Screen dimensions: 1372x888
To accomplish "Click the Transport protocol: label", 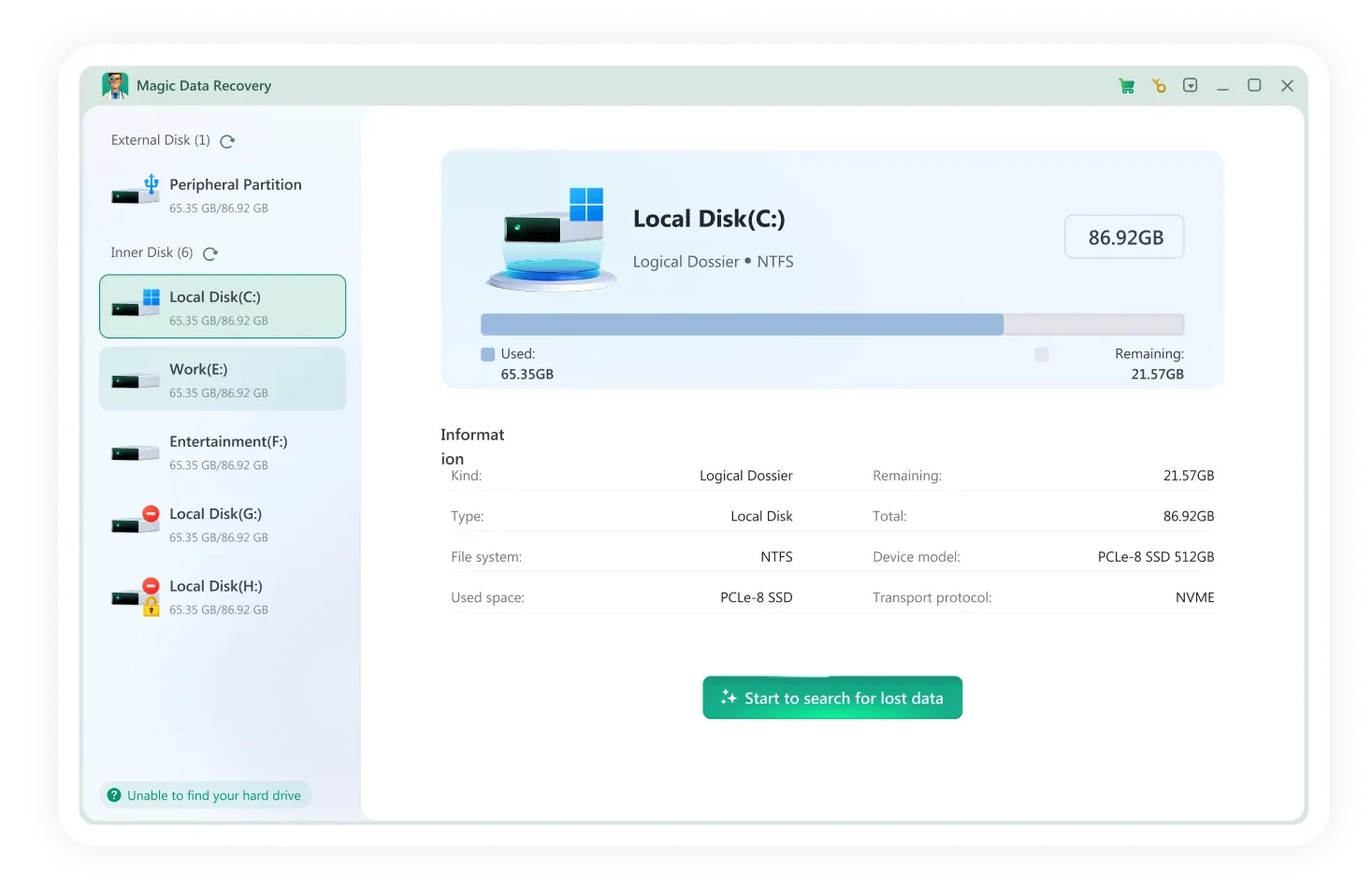I will click(x=932, y=597).
